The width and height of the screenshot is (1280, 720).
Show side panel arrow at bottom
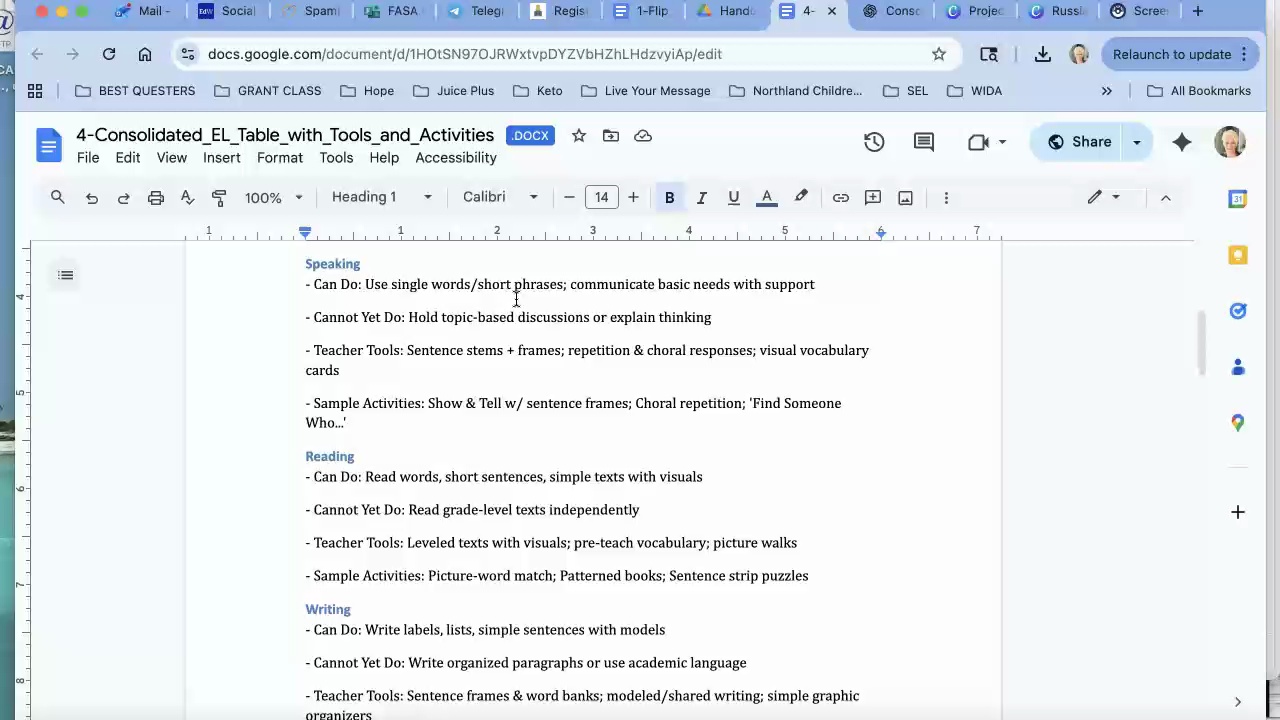(x=1238, y=702)
